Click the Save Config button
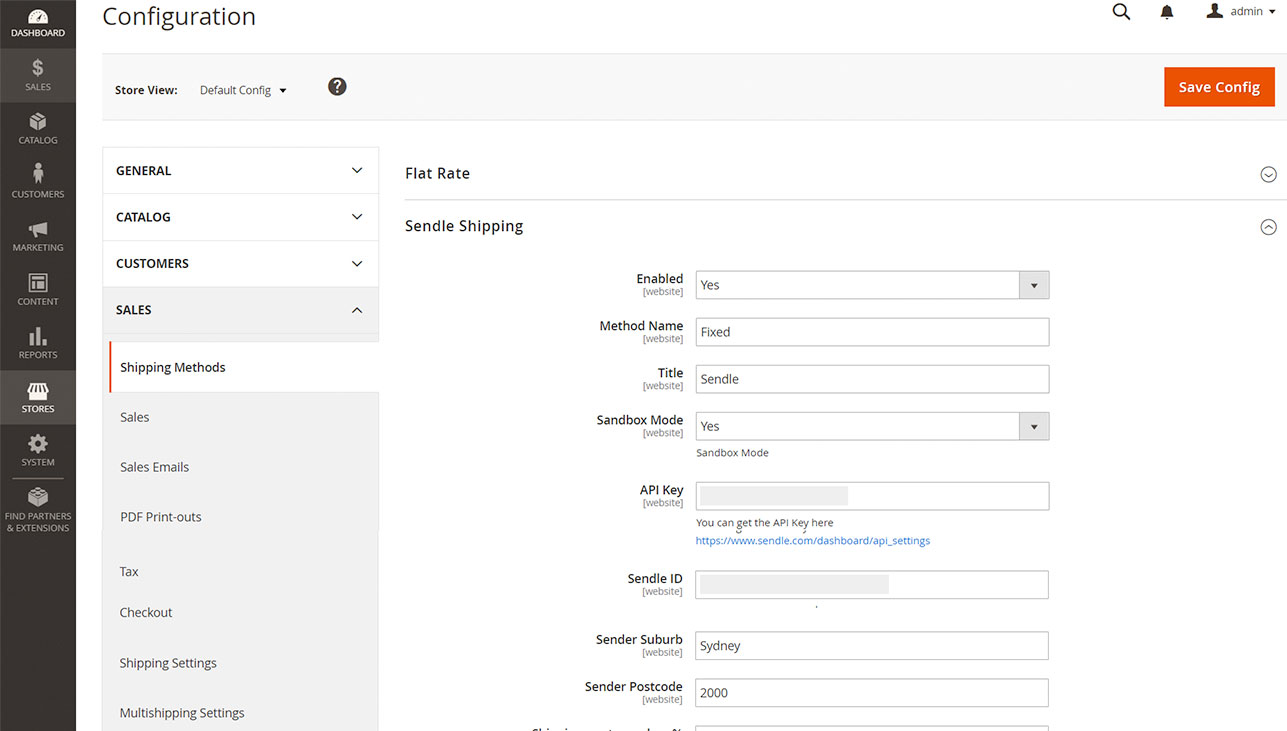 [1219, 87]
